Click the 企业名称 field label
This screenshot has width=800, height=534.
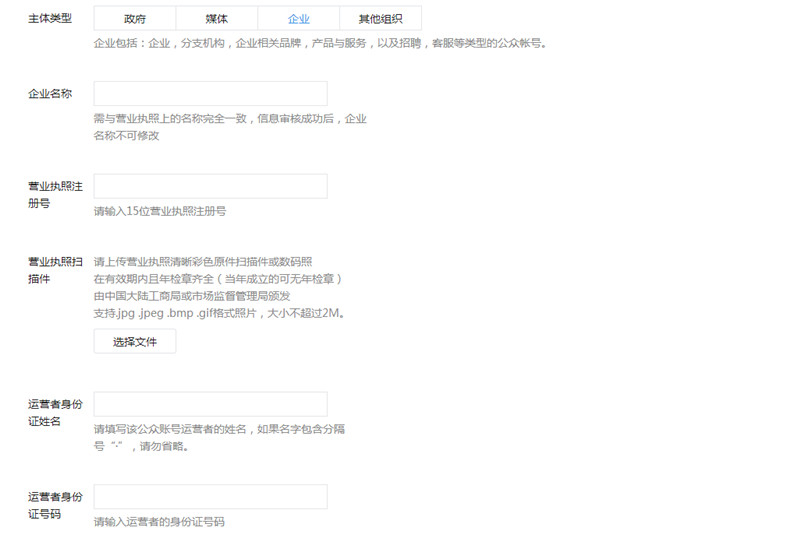(50, 93)
